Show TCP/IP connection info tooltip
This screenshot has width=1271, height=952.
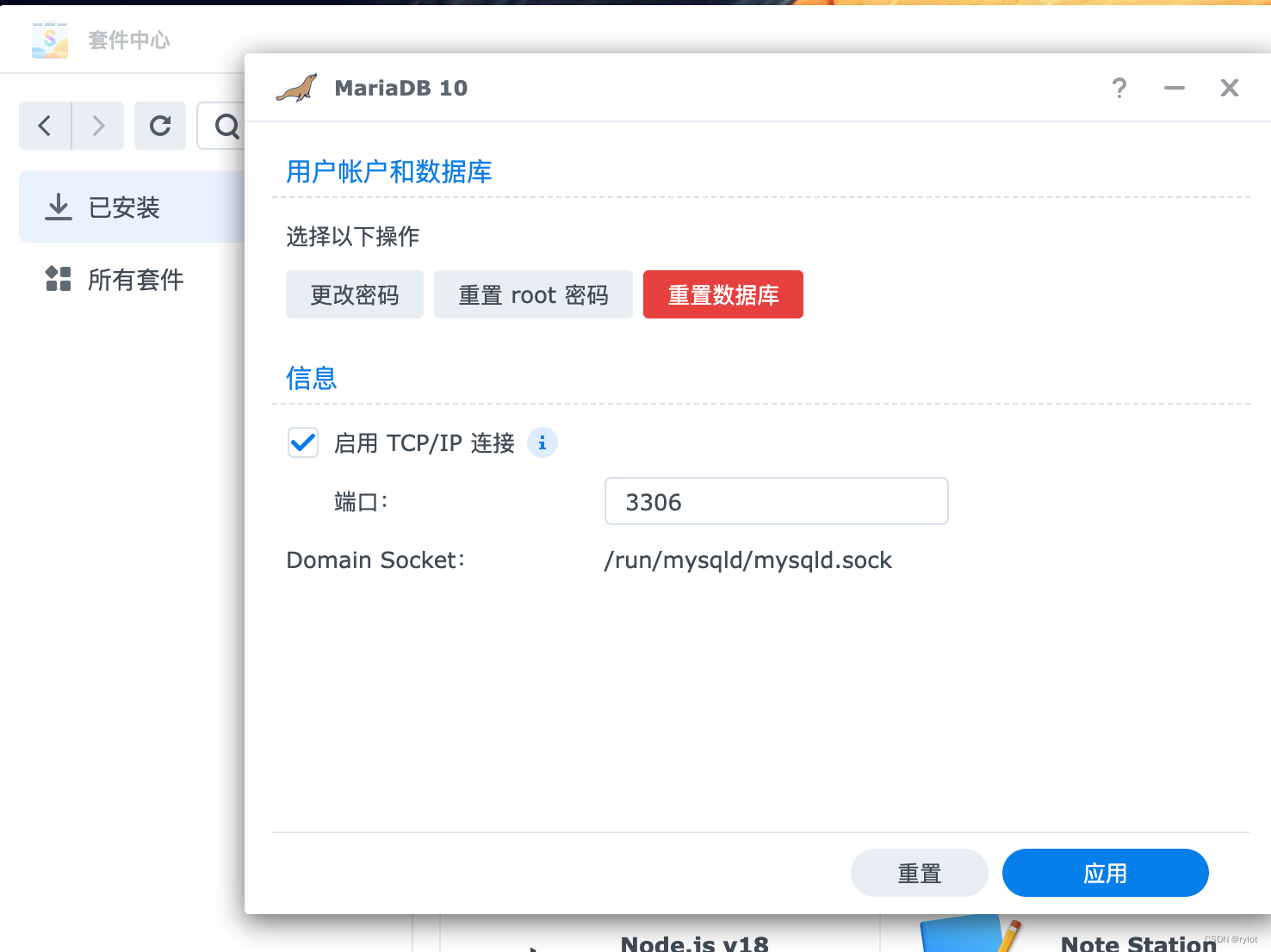click(542, 442)
